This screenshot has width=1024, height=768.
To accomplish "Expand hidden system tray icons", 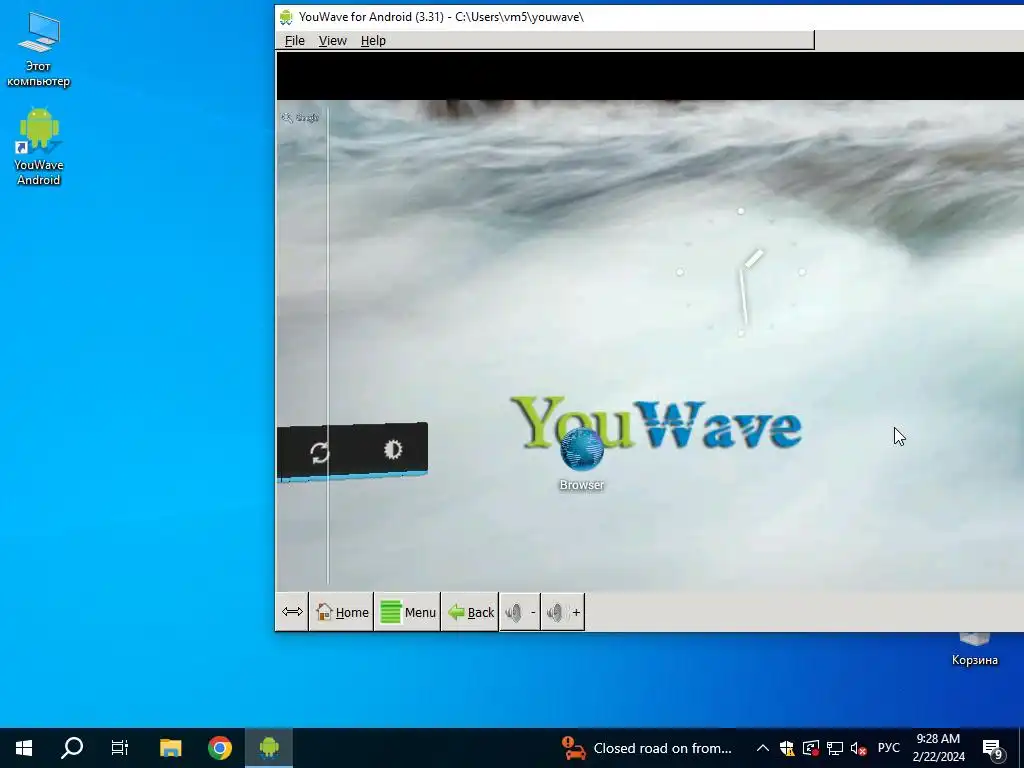I will point(762,748).
